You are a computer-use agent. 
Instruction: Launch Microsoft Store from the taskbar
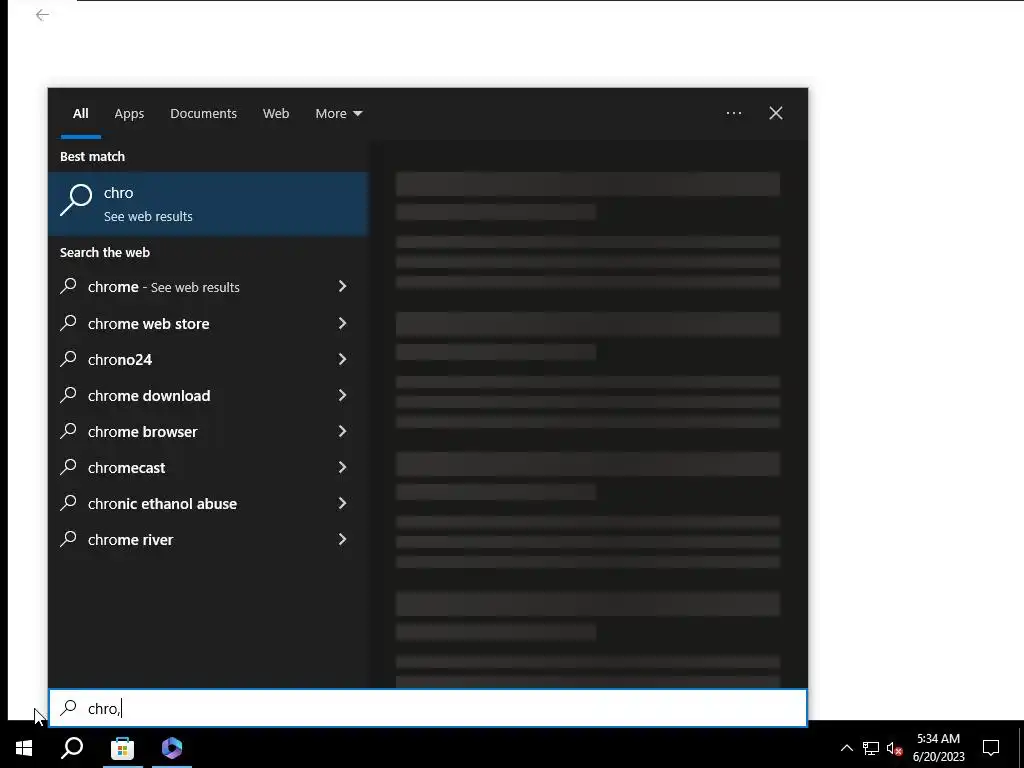122,748
